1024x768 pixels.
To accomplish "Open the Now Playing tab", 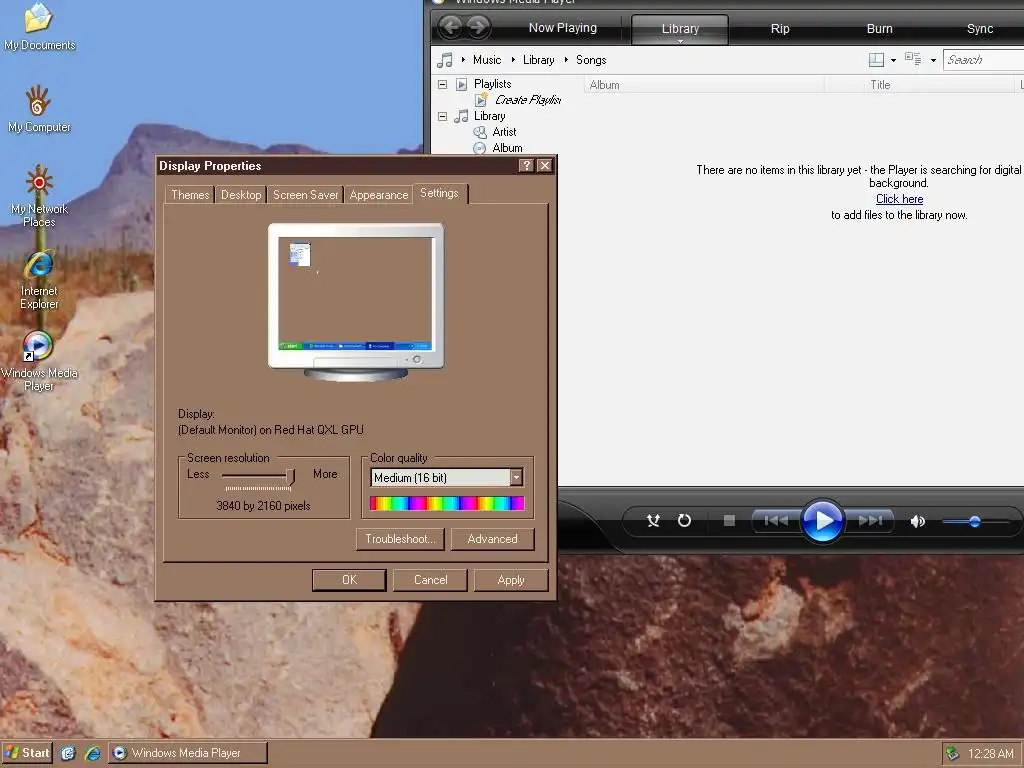I will point(562,28).
